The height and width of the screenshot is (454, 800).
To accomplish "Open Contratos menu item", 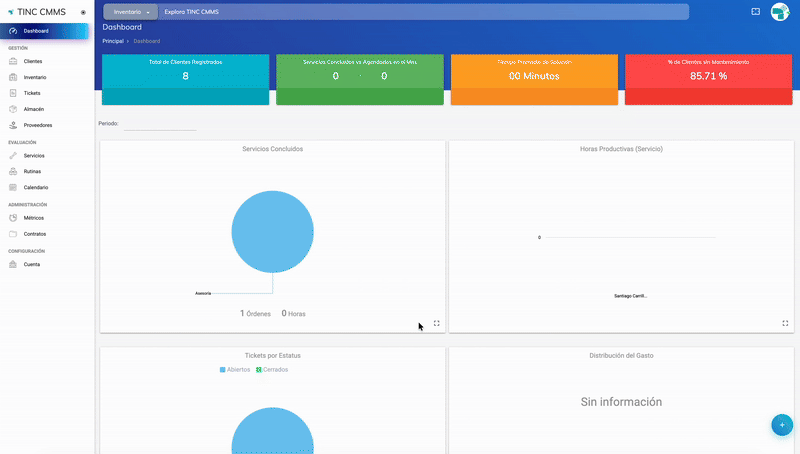I will pyautogui.click(x=35, y=233).
